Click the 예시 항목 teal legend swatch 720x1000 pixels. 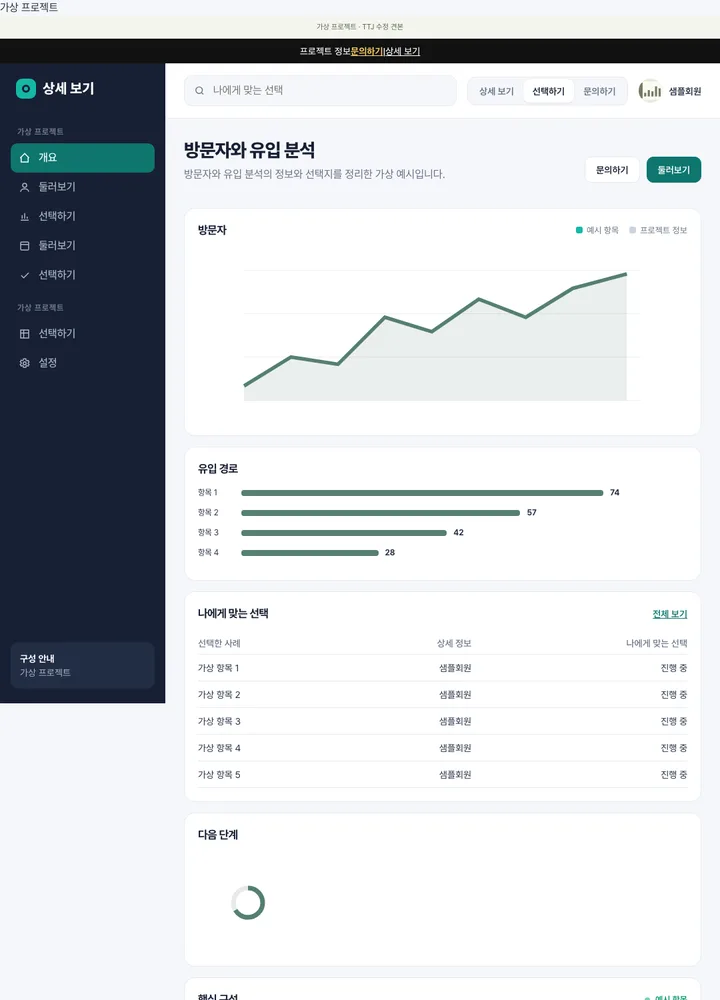pos(579,230)
